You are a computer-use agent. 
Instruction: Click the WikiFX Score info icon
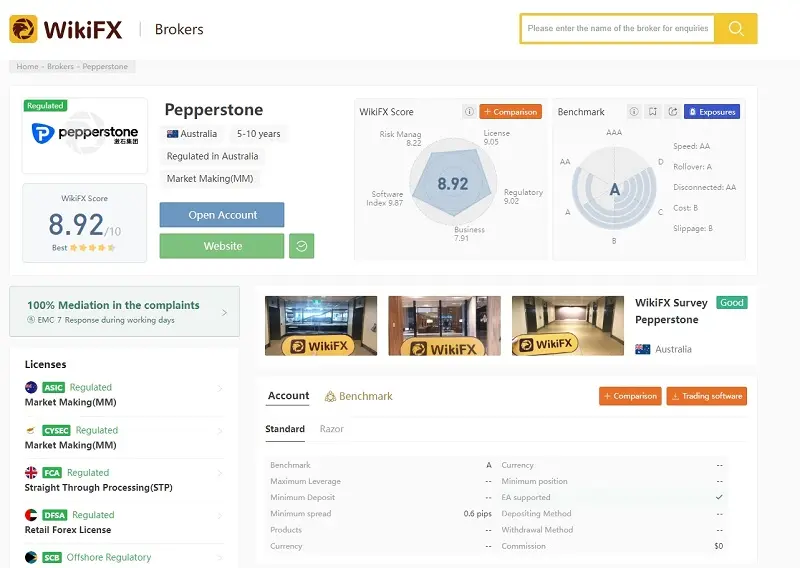point(469,112)
